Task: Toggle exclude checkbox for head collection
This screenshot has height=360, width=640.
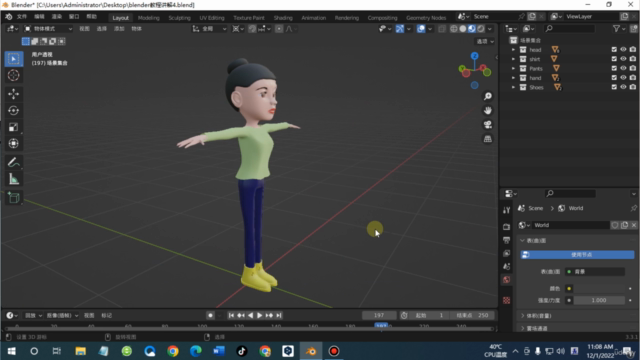Action: [x=614, y=49]
